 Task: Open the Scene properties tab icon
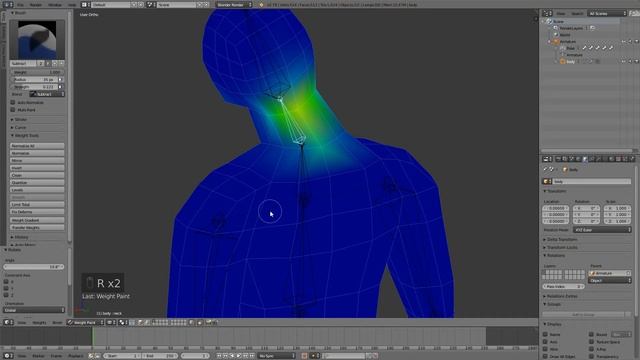pyautogui.click(x=571, y=159)
